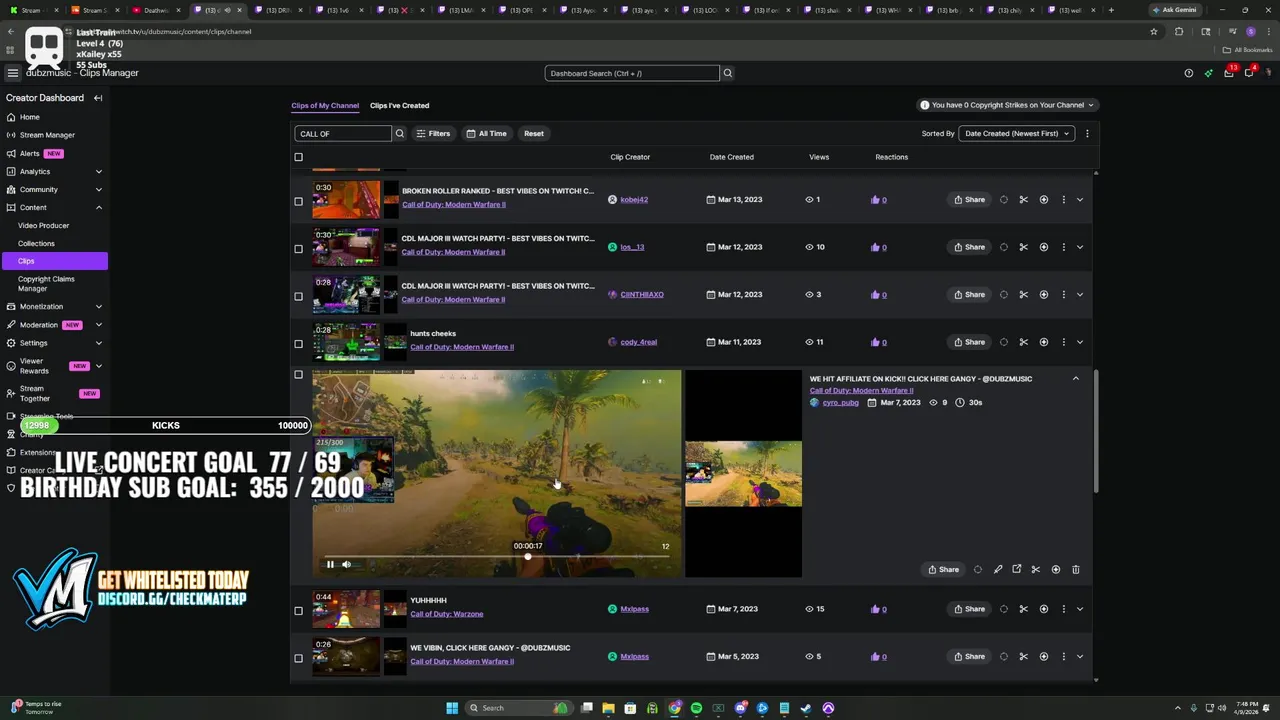Click the feature circle icon in expanded panel
This screenshot has width=1280, height=720.
coord(977,569)
